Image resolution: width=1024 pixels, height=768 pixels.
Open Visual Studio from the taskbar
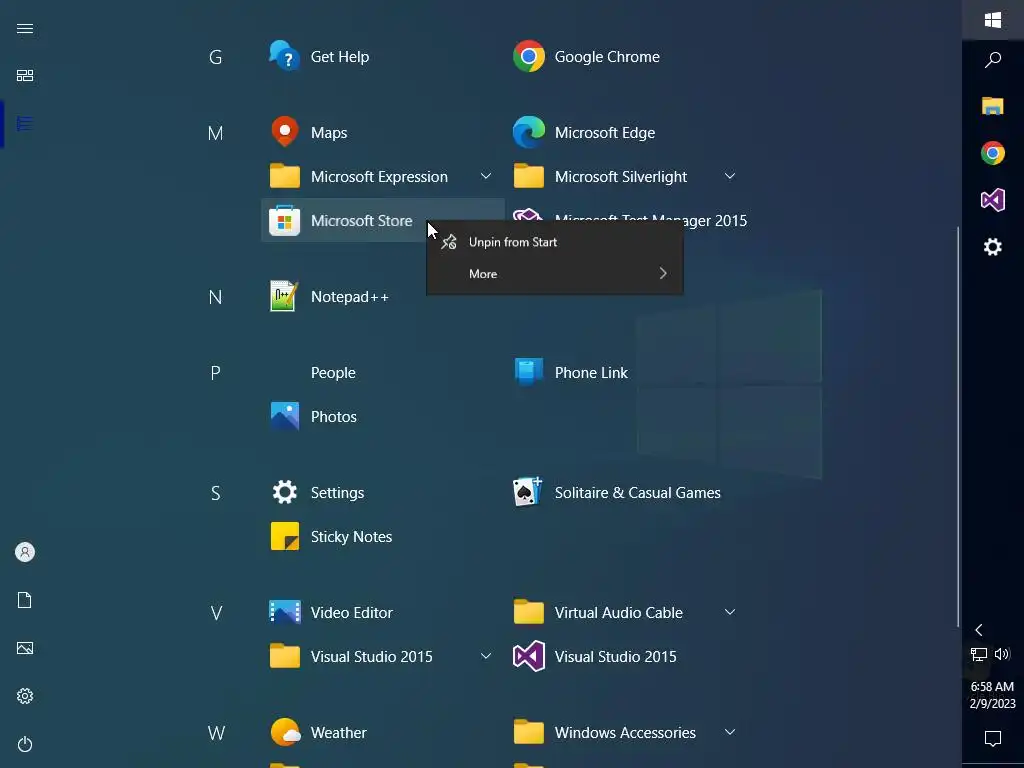[993, 200]
